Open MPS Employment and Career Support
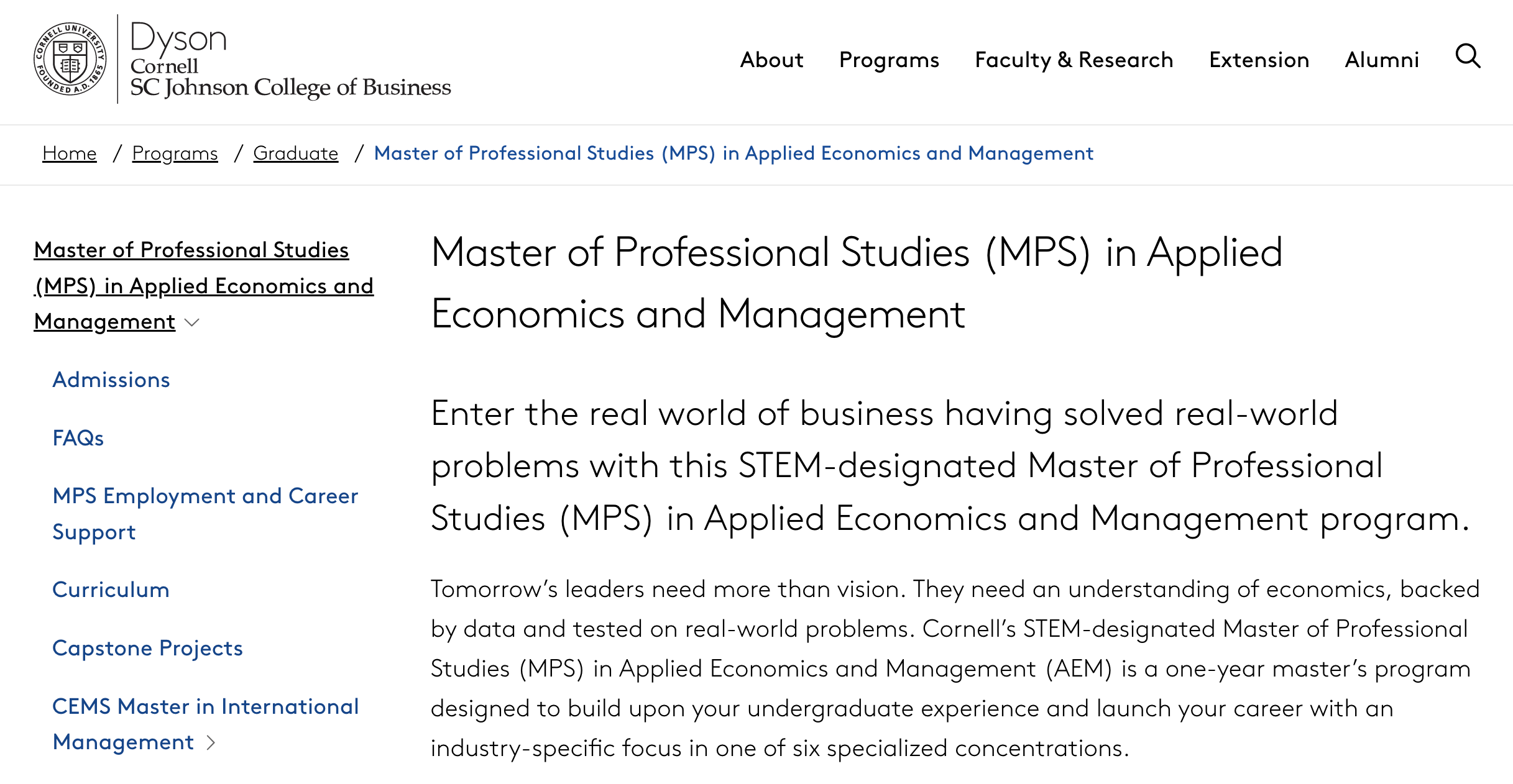1513x784 pixels. click(205, 514)
